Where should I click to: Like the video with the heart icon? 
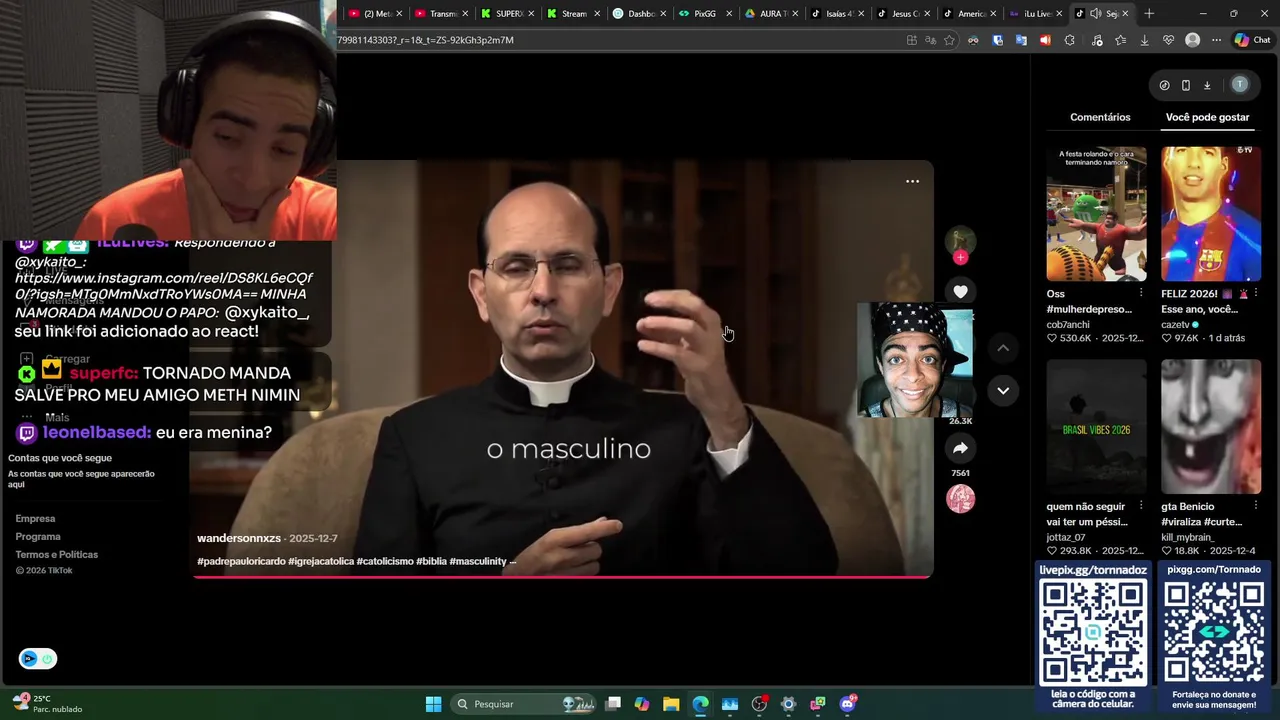960,291
